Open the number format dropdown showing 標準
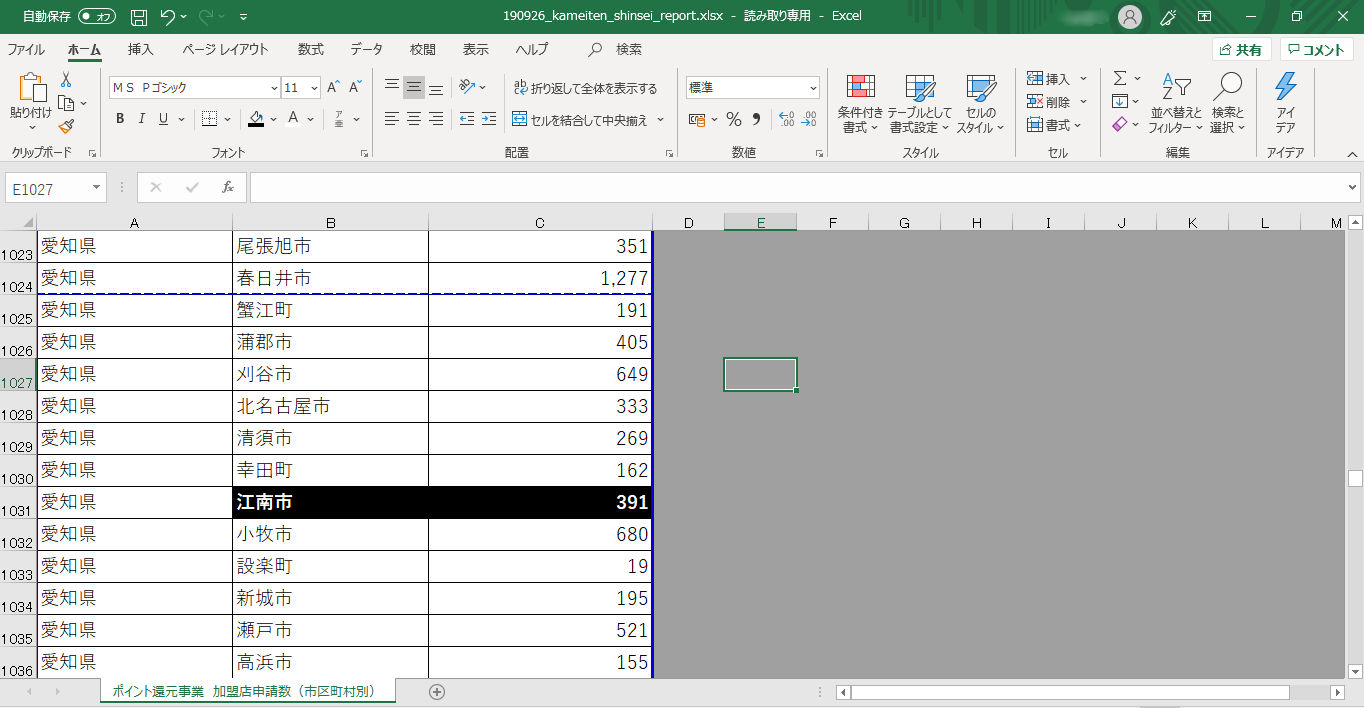The height and width of the screenshot is (708, 1364). [813, 88]
